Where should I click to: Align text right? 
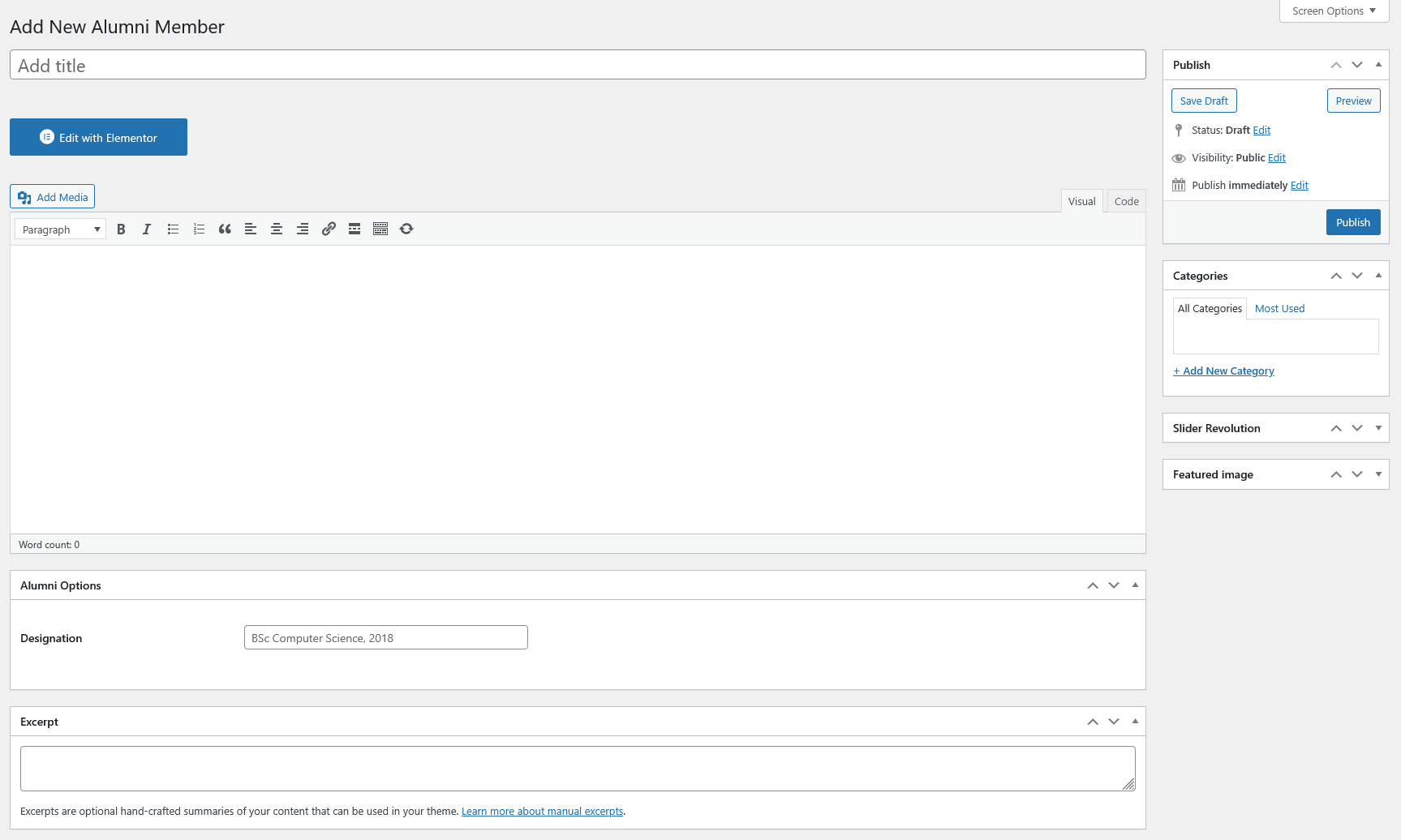[x=303, y=229]
